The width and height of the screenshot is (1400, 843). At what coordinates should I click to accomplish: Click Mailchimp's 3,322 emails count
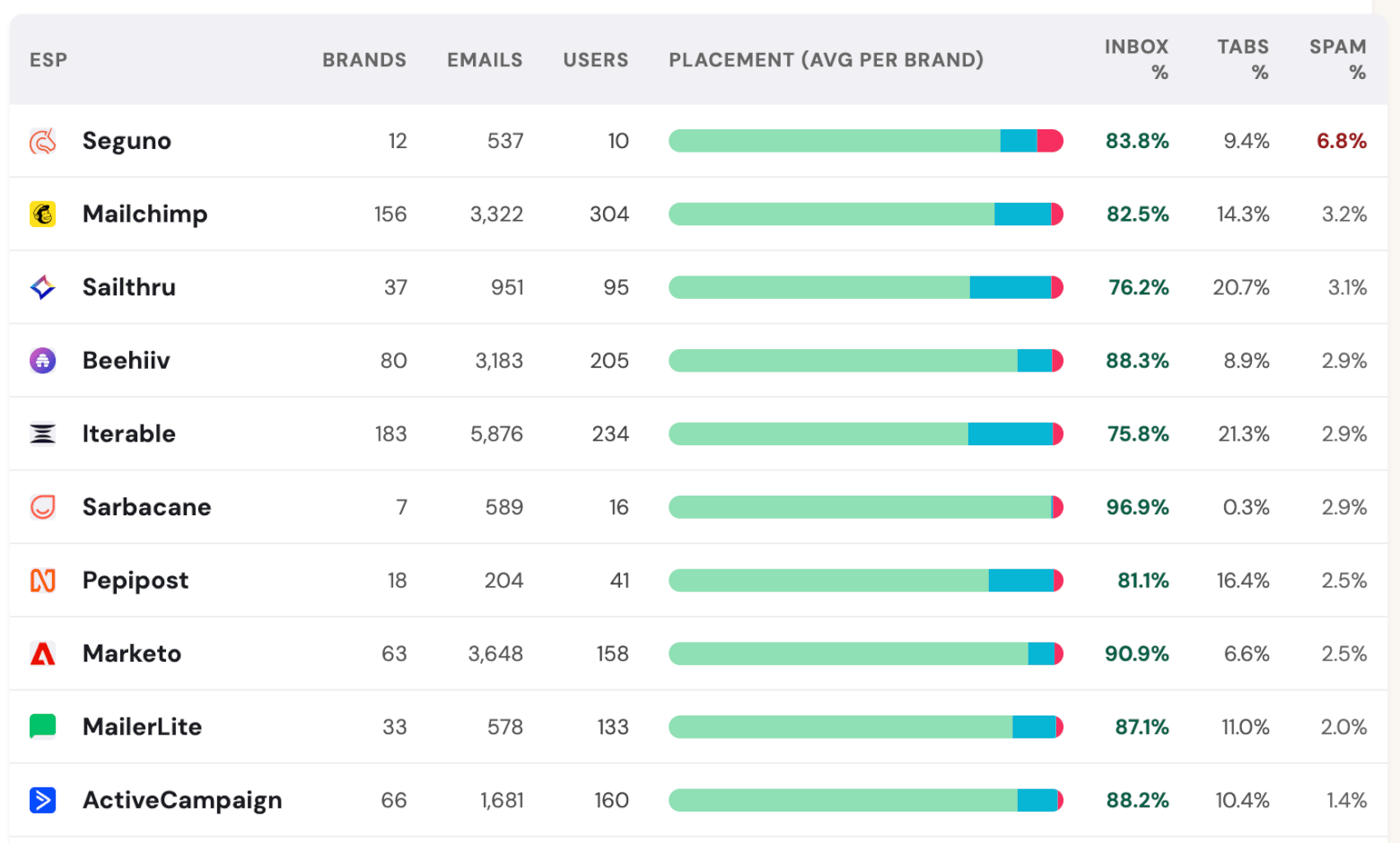click(x=496, y=214)
